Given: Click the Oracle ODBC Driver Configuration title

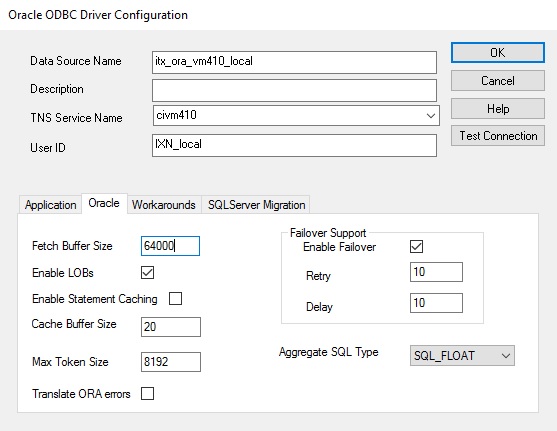Looking at the screenshot, I should [x=98, y=15].
